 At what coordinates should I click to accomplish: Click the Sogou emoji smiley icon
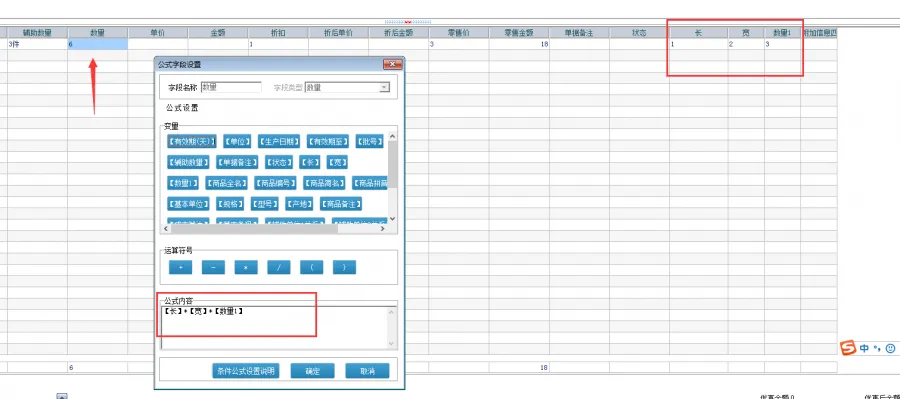pyautogui.click(x=890, y=348)
